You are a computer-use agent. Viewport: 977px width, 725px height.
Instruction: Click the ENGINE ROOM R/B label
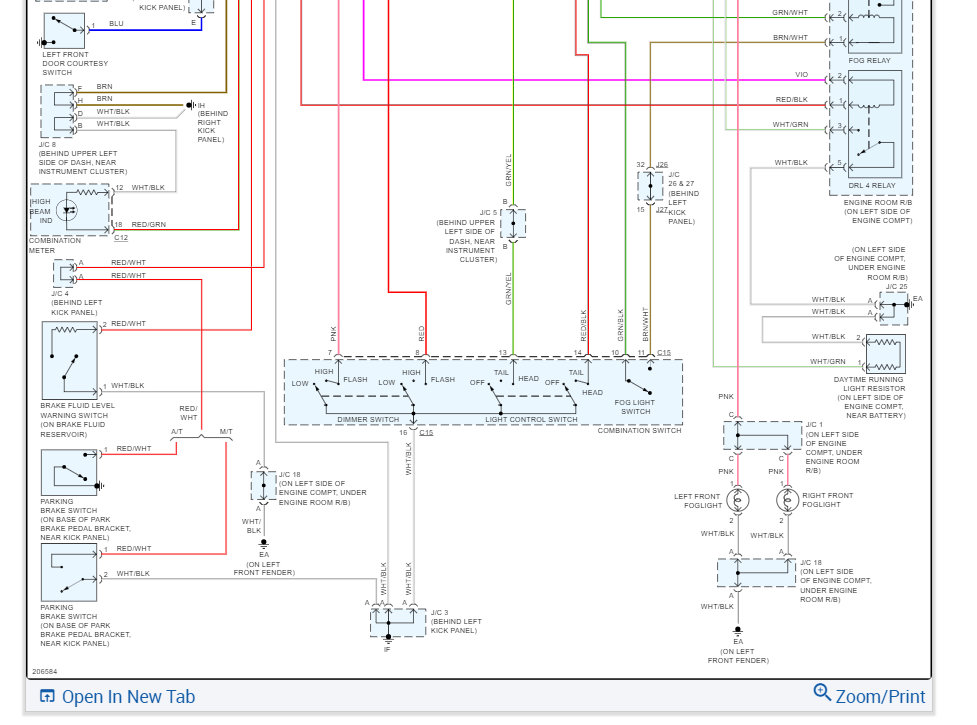(877, 202)
